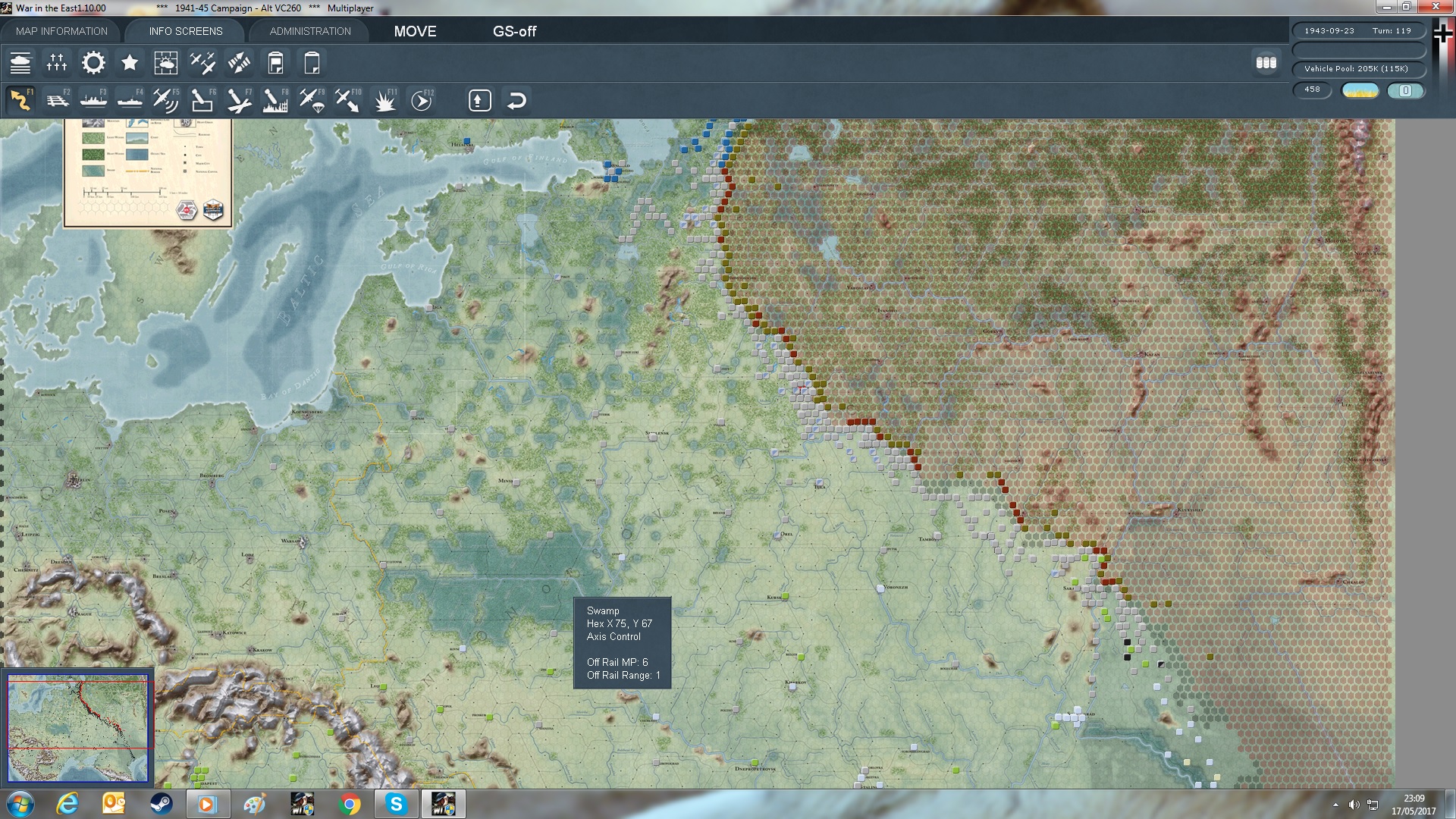Select the F4 amphibious transport mode
Image resolution: width=1456 pixels, height=819 pixels.
click(130, 100)
